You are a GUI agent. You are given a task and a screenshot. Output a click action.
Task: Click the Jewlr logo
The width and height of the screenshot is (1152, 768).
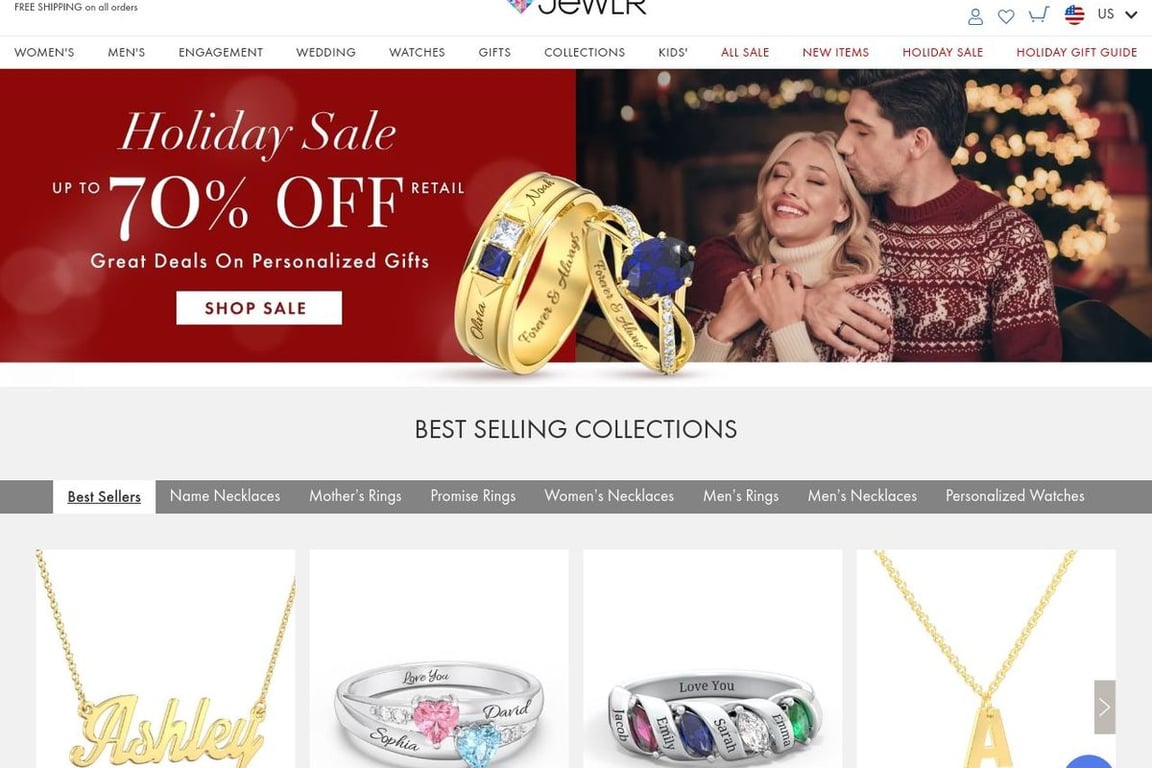pyautogui.click(x=577, y=7)
